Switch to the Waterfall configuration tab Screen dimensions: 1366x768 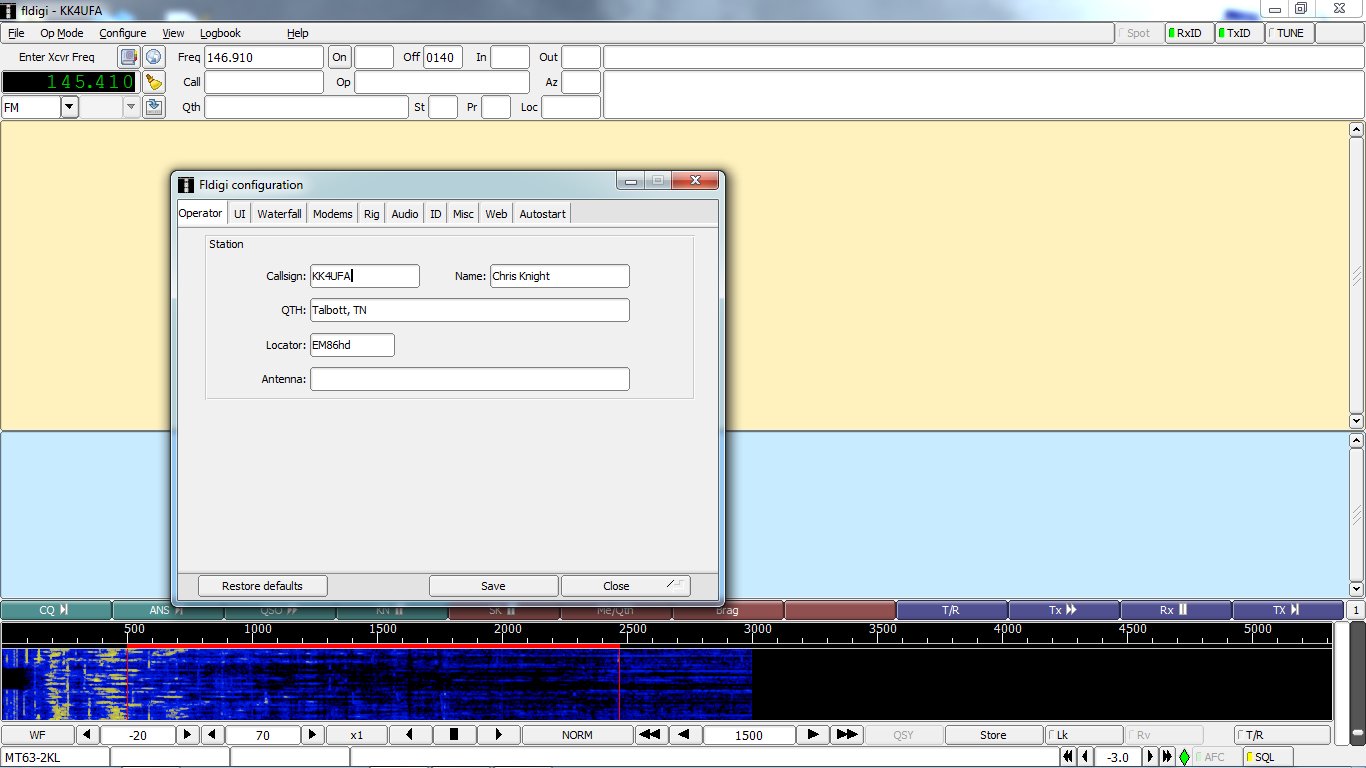[279, 214]
